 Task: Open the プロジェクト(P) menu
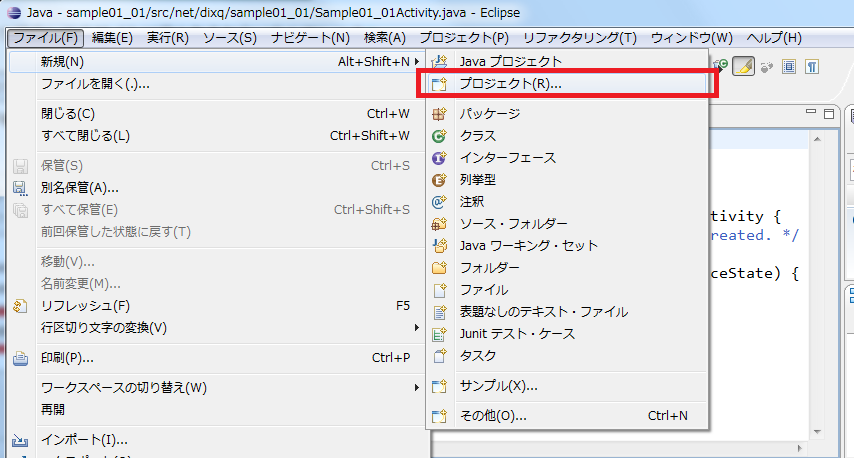(464, 38)
